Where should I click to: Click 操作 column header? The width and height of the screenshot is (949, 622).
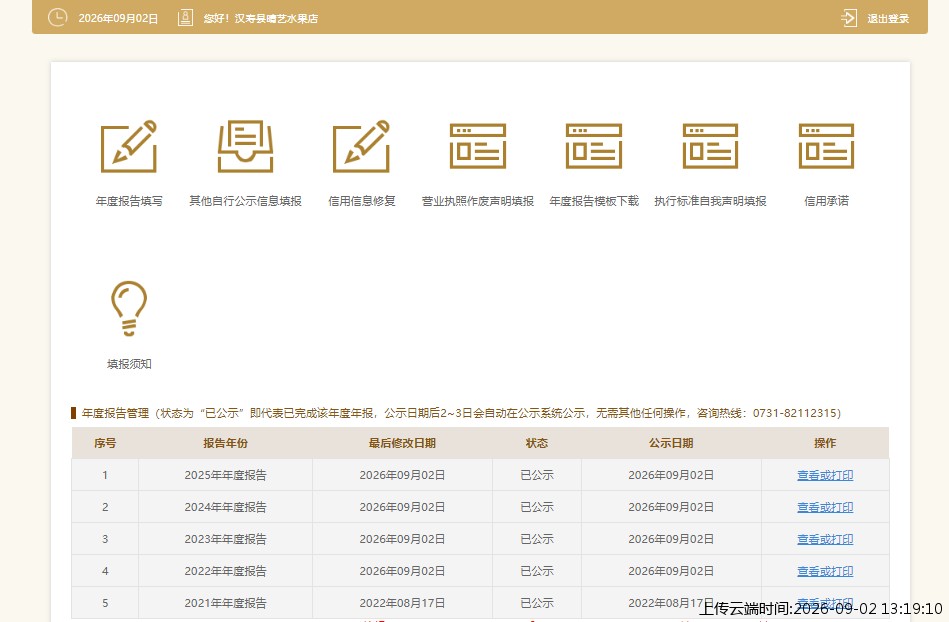pyautogui.click(x=825, y=443)
